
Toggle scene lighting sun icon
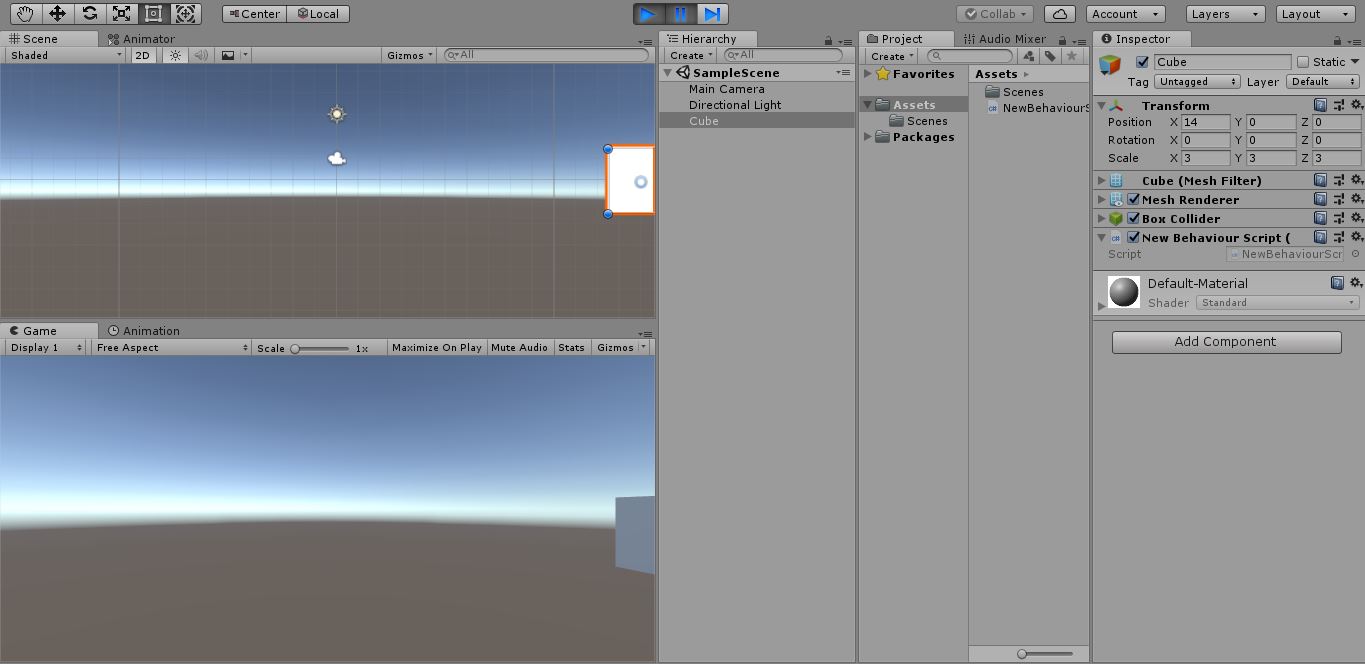(x=176, y=56)
